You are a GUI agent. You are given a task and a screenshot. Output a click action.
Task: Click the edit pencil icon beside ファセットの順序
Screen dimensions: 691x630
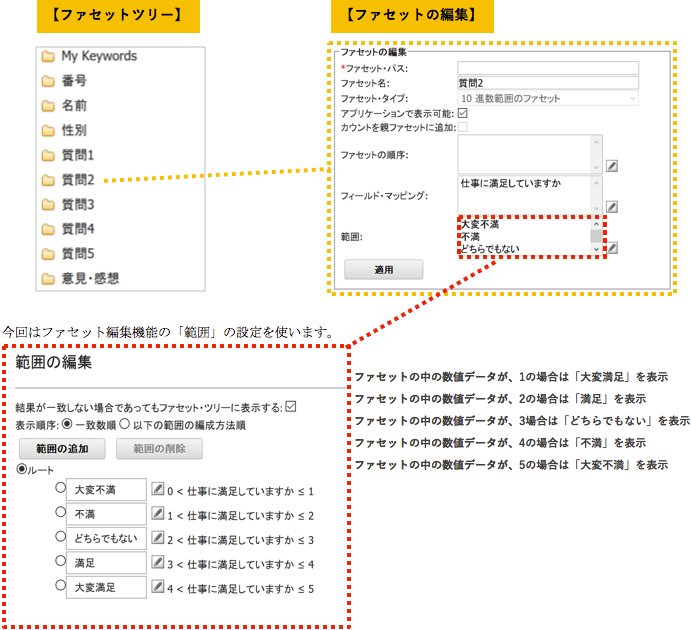612,166
